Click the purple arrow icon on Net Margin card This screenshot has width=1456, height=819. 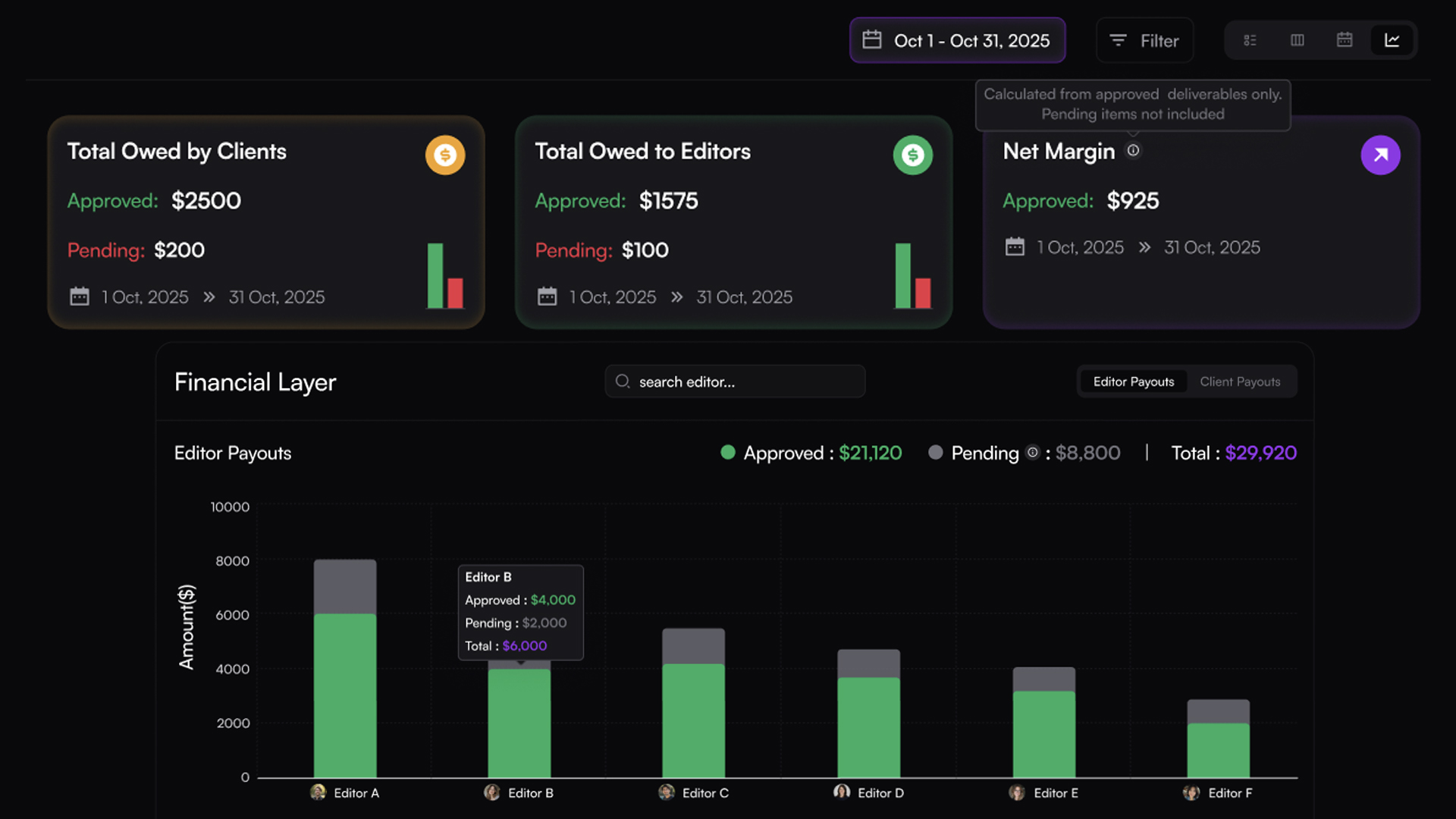pyautogui.click(x=1381, y=155)
